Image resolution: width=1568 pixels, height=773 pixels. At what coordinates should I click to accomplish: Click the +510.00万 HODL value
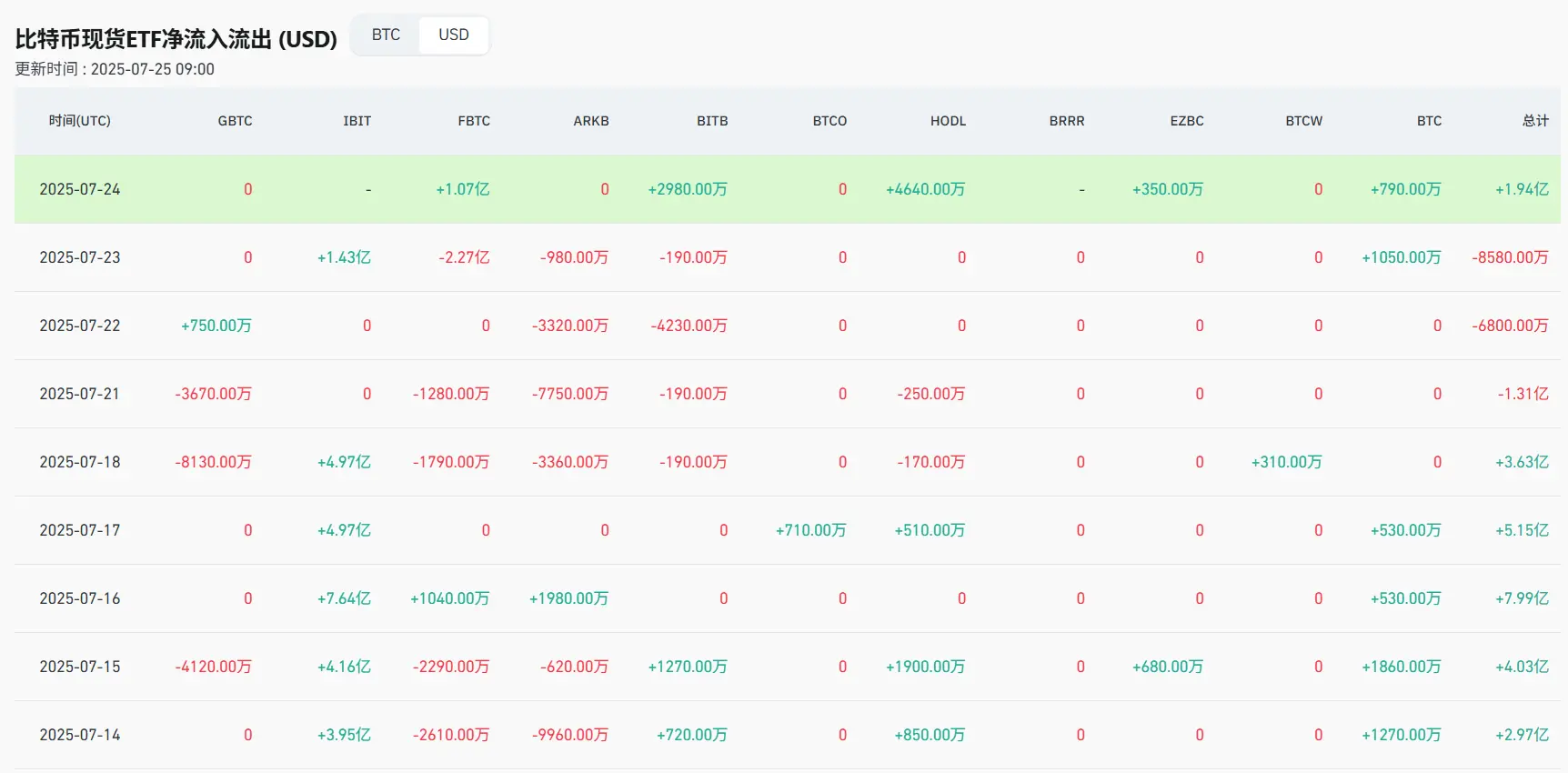pyautogui.click(x=930, y=530)
